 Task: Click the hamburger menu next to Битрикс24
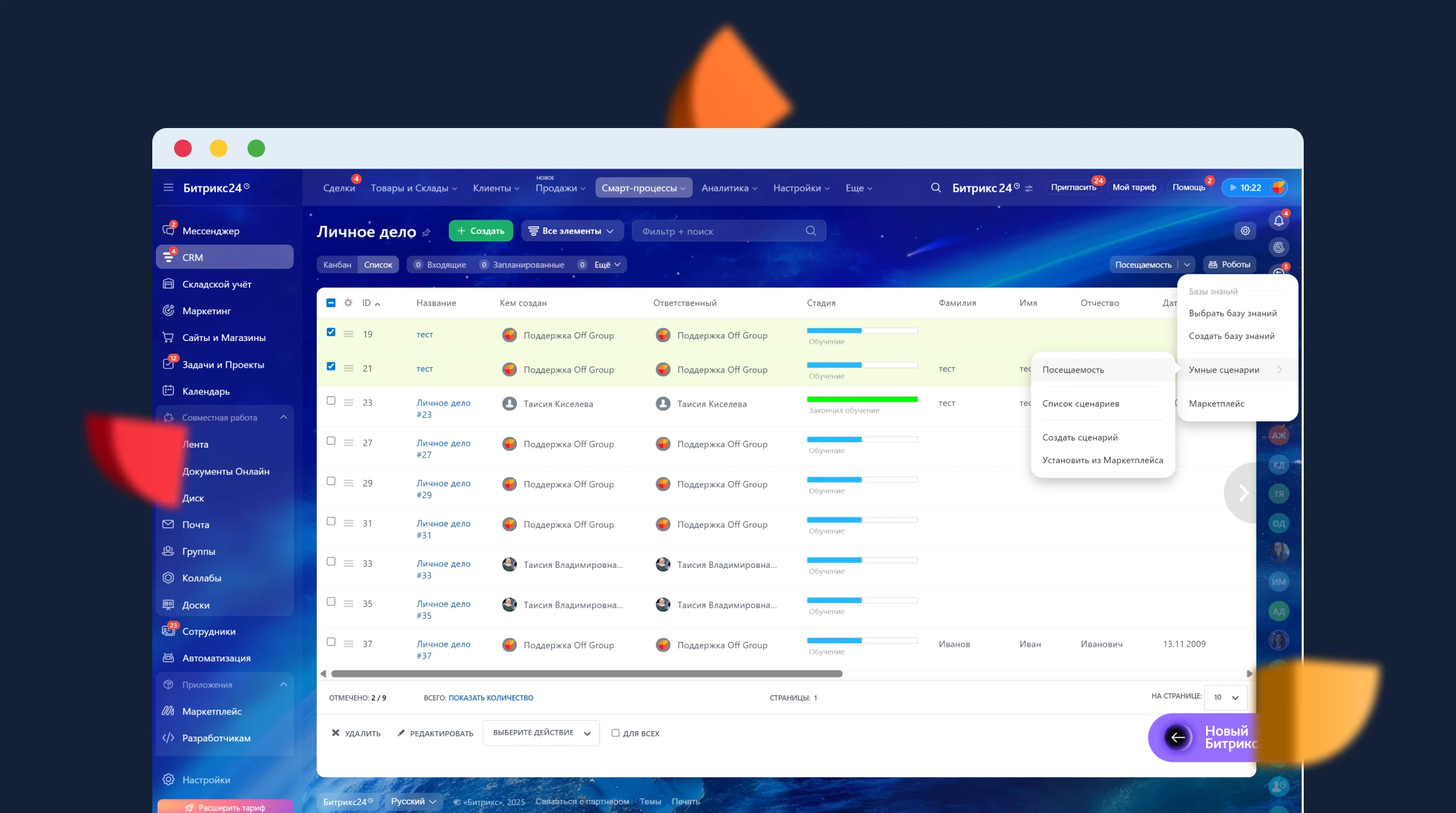(x=168, y=187)
